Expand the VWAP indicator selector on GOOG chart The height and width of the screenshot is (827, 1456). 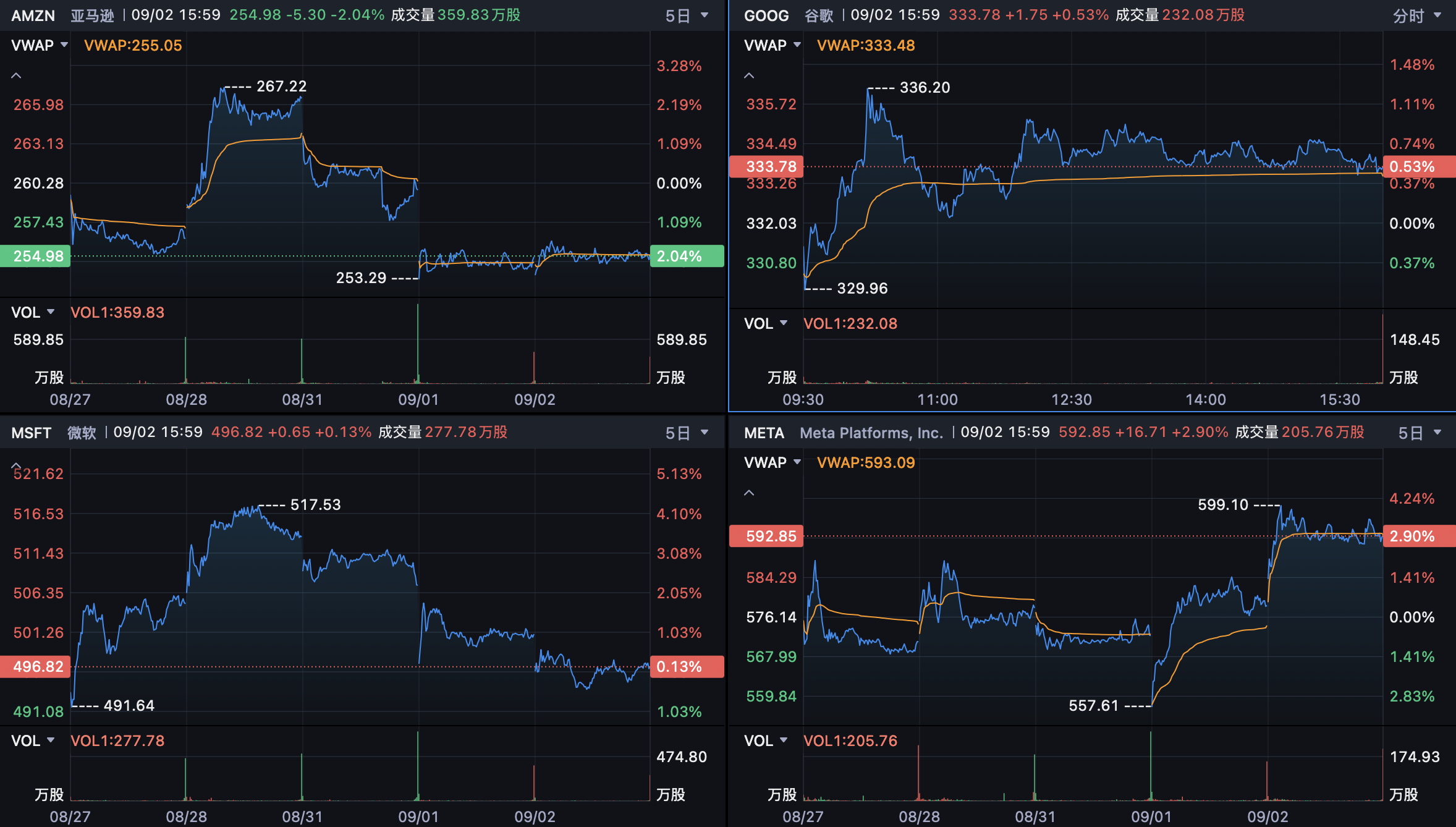(772, 45)
